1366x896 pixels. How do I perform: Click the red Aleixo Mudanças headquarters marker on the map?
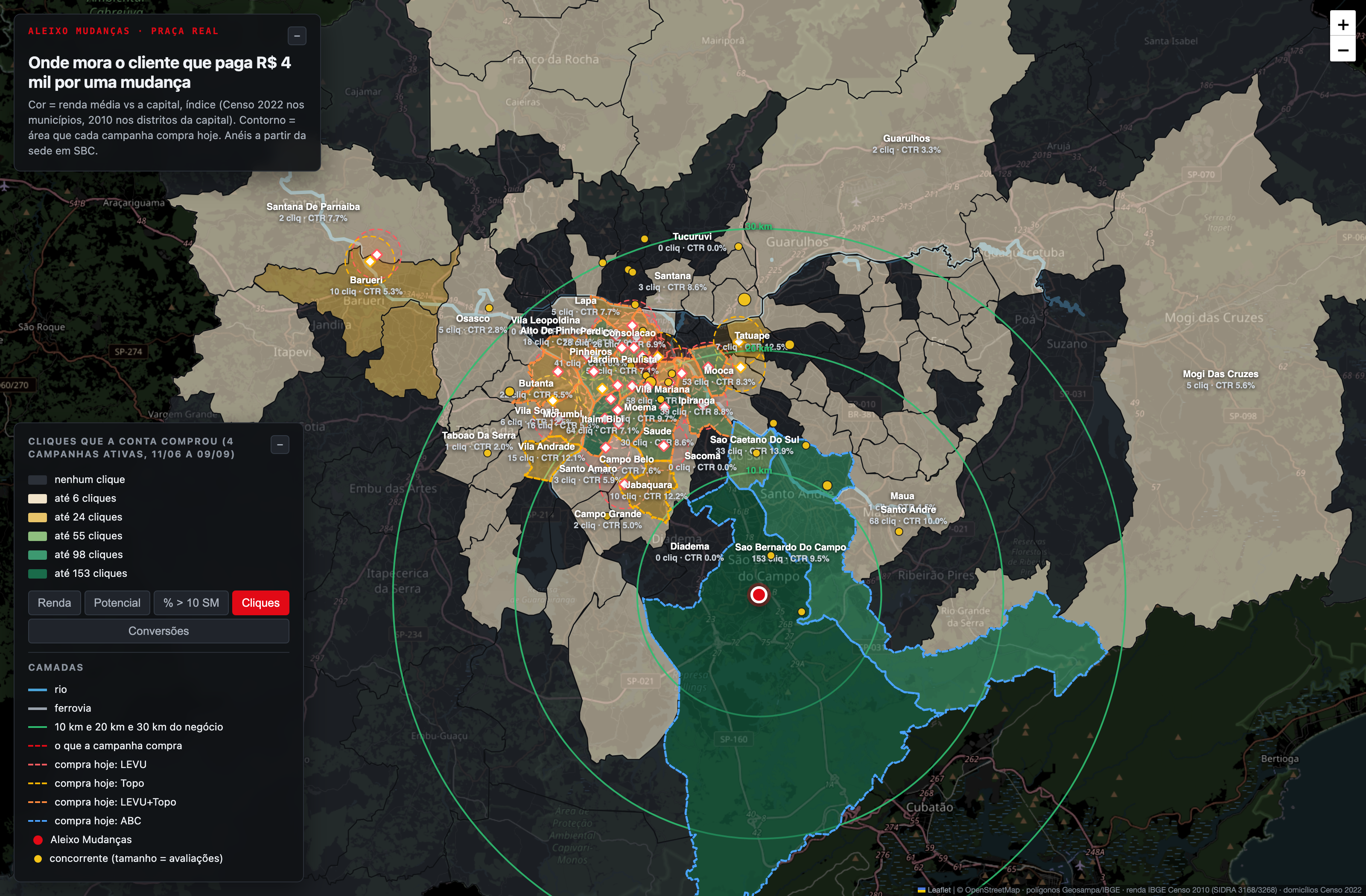(758, 595)
